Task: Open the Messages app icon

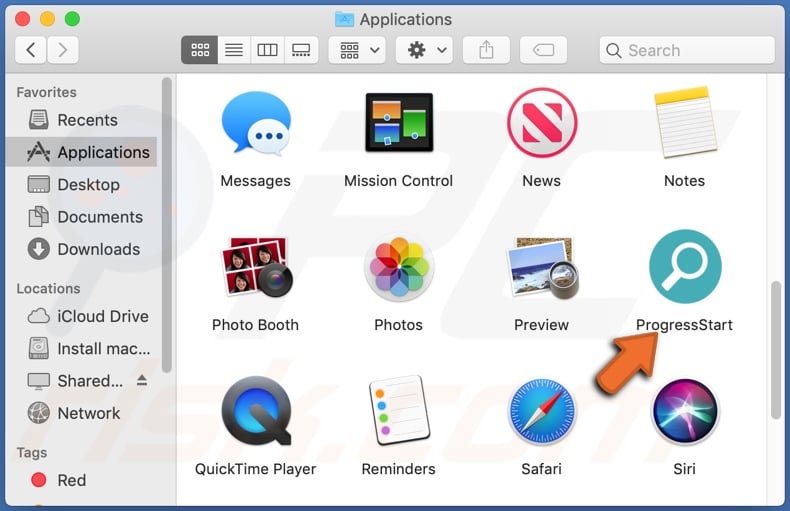Action: [x=256, y=123]
